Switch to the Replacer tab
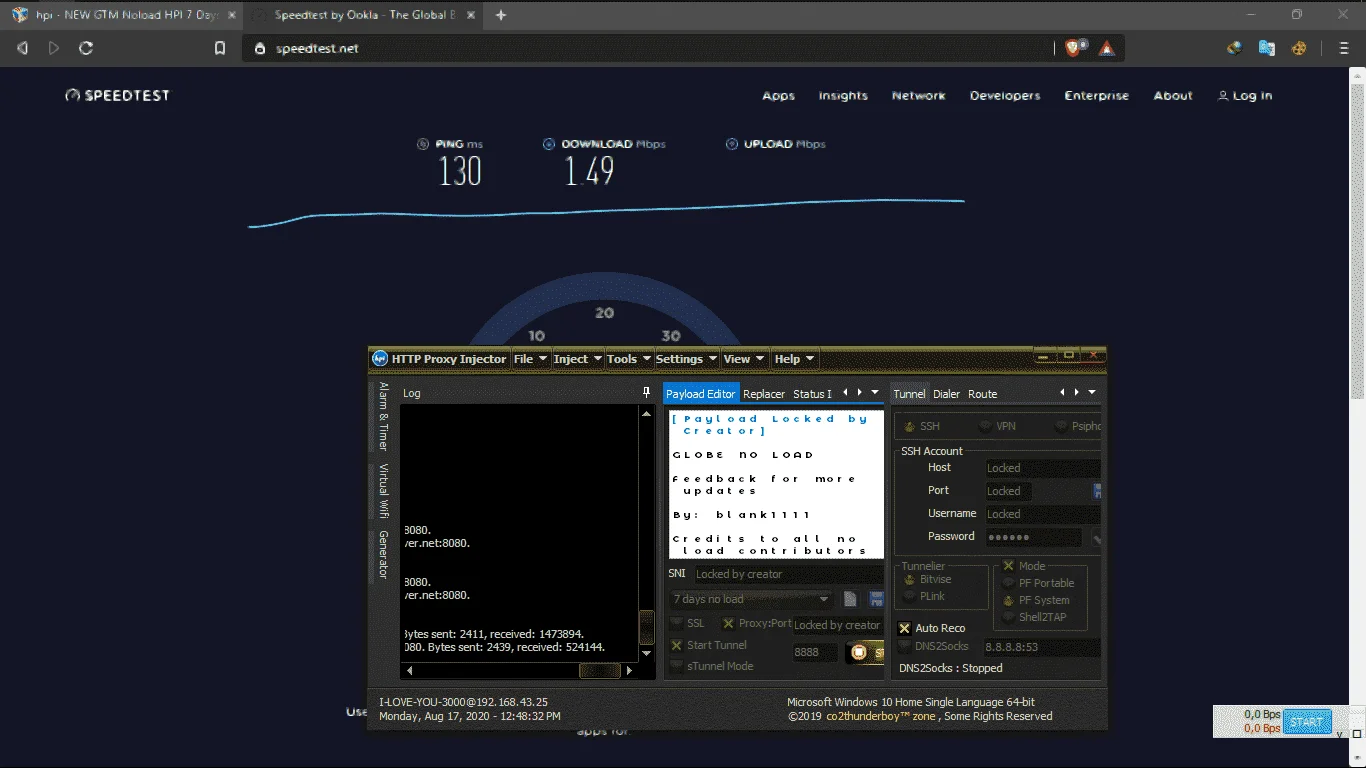 [x=764, y=394]
